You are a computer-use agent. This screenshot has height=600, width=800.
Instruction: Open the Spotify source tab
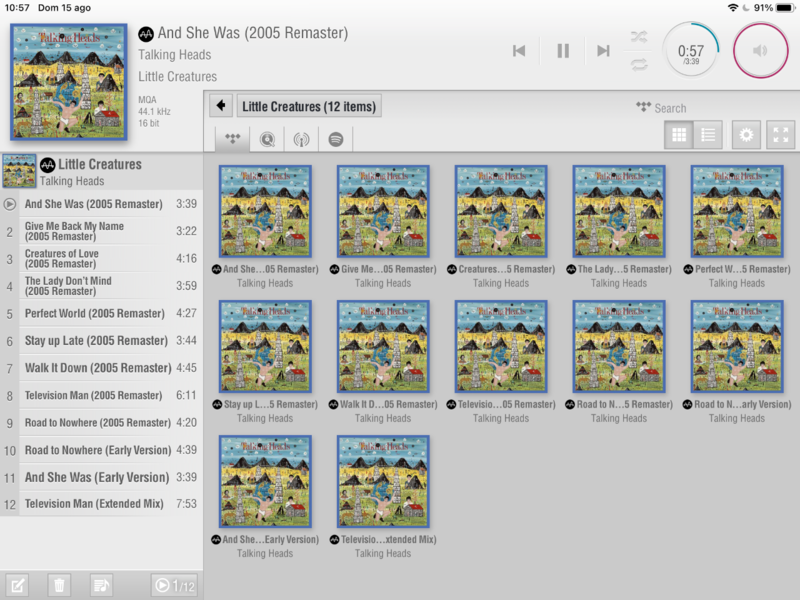coord(336,139)
